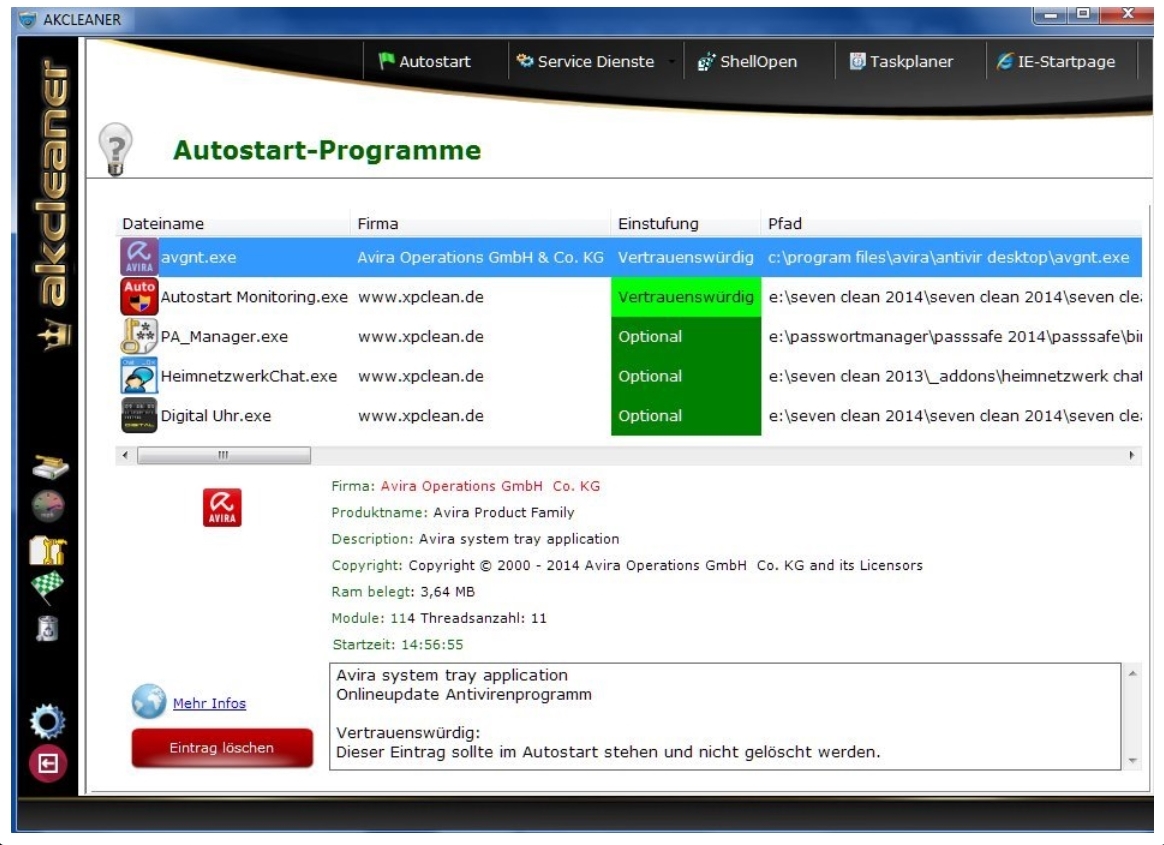The height and width of the screenshot is (845, 1164).
Task: Click the HeimnetzwerkChat.exe row icon
Action: pos(139,376)
